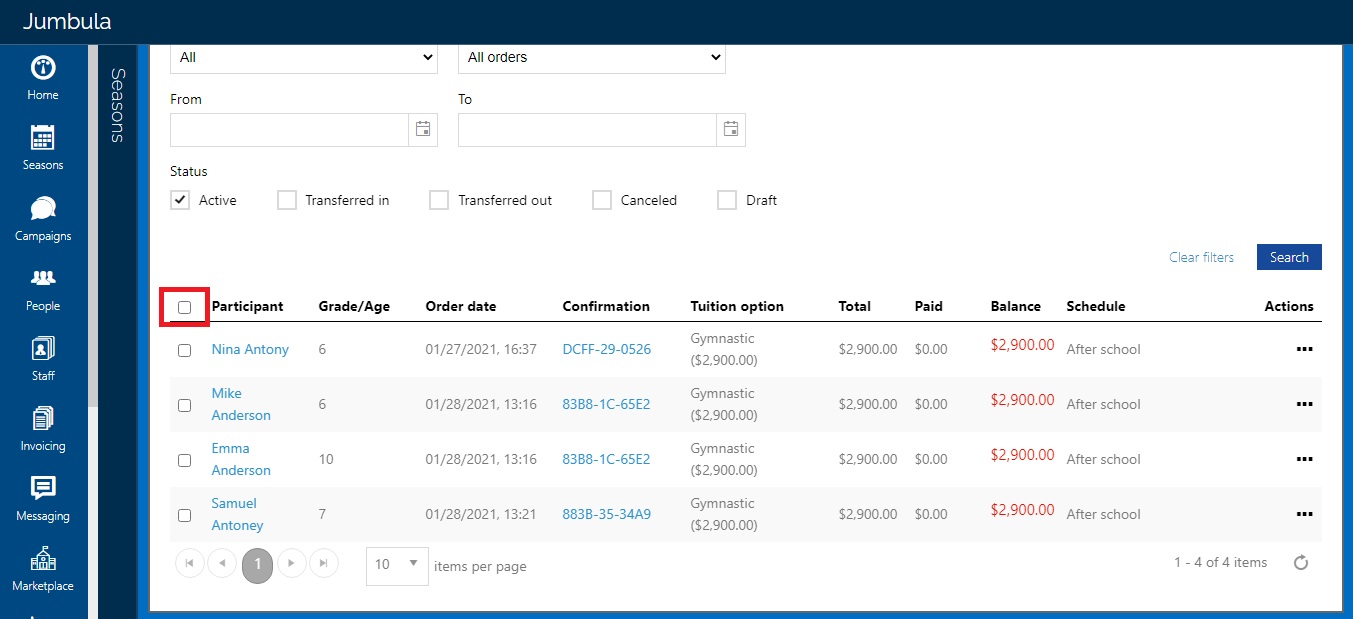Select all participants with header checkbox
The height and width of the screenshot is (619, 1353).
(184, 307)
